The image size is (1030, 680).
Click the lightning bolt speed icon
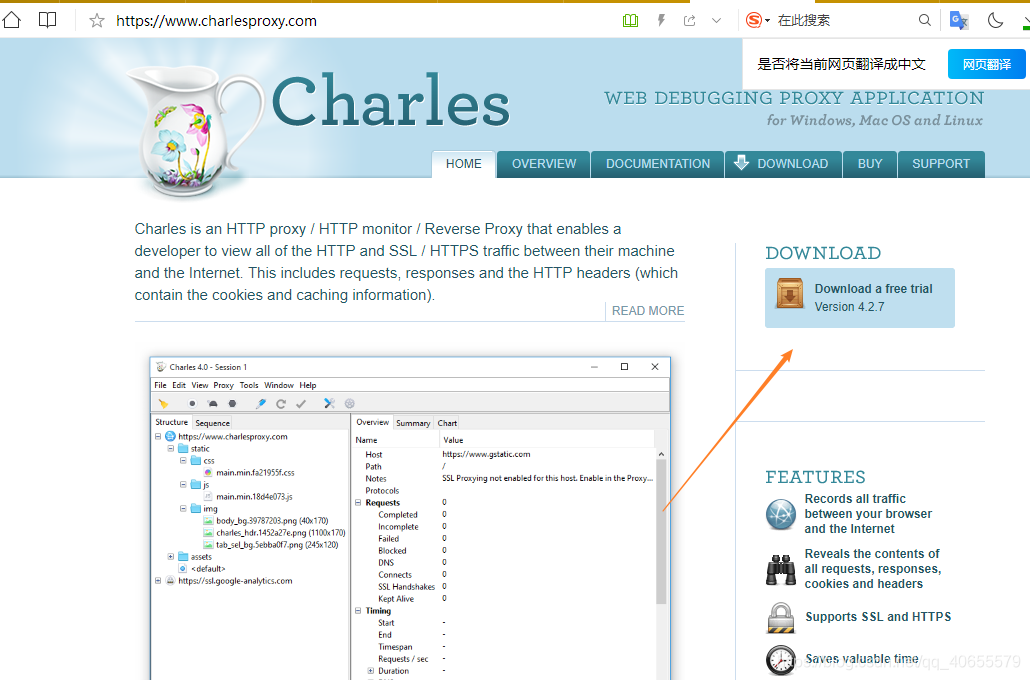[661, 20]
